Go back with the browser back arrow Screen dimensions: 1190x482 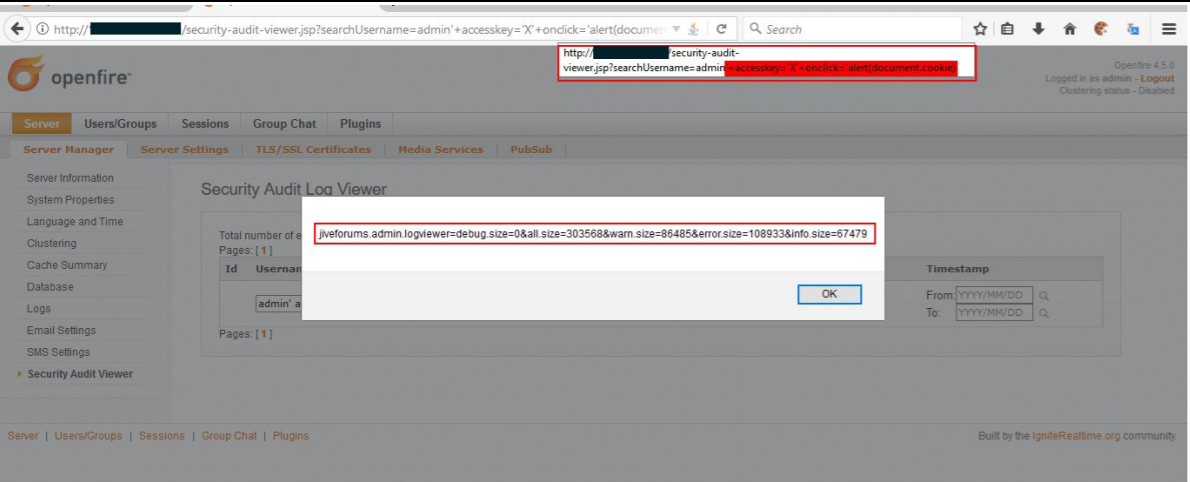(x=17, y=29)
